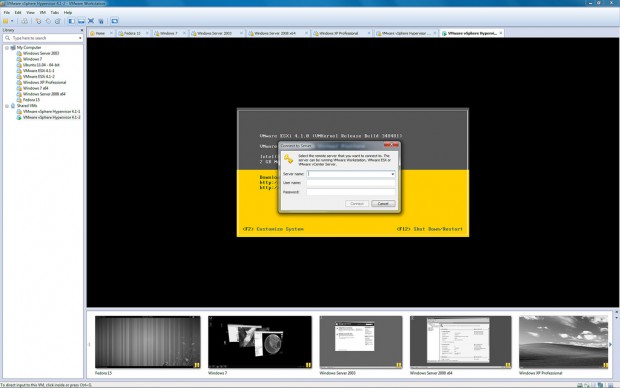Viewport: 620px width, 388px height.
Task: Click the thumbnail bar scroll-right arrow
Action: (610, 344)
